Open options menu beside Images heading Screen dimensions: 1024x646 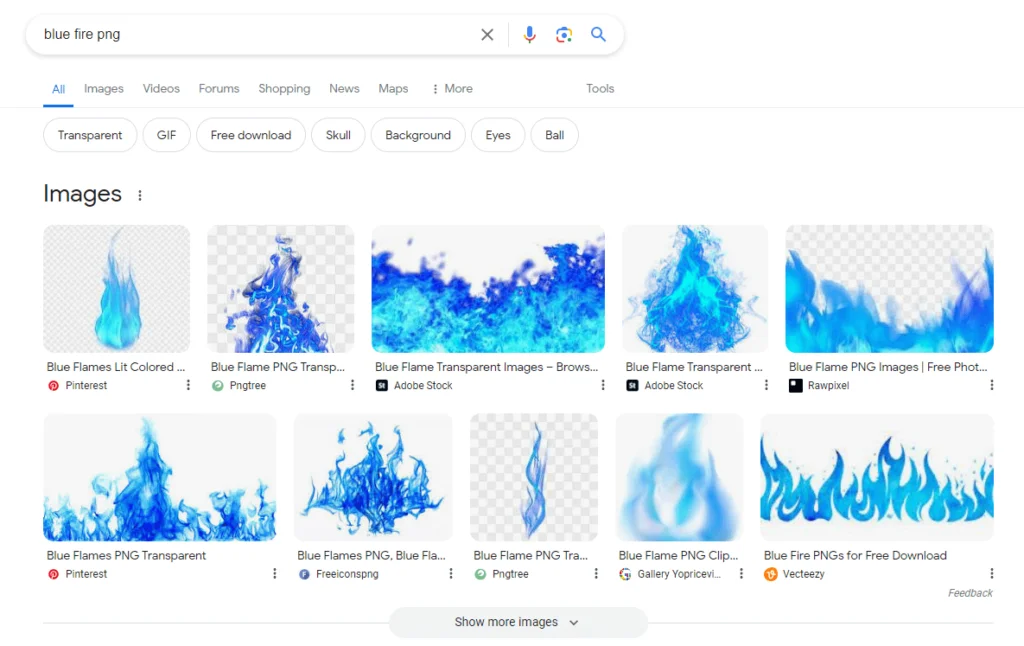pyautogui.click(x=140, y=196)
